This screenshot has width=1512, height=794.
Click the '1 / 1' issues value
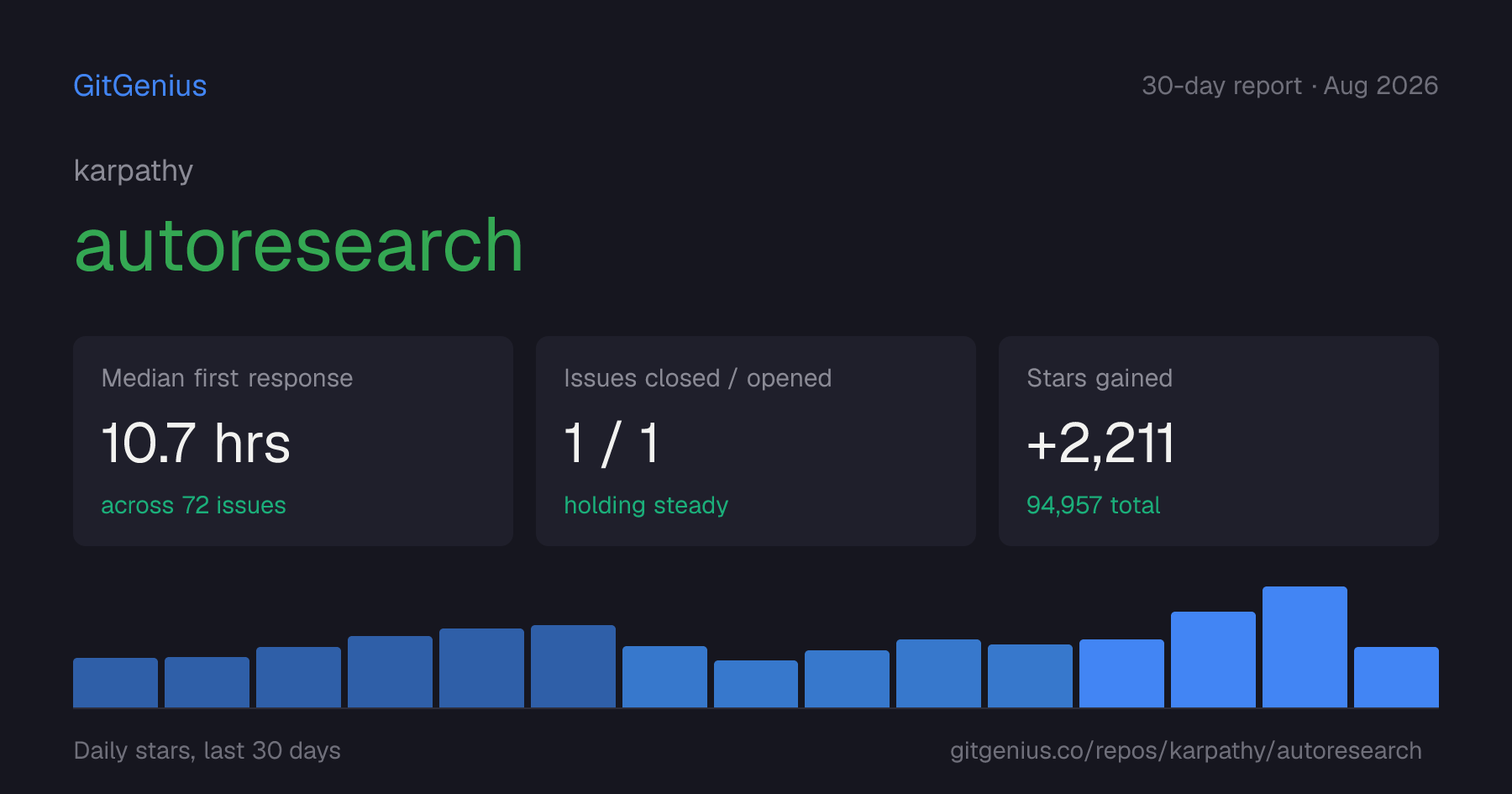pyautogui.click(x=612, y=443)
